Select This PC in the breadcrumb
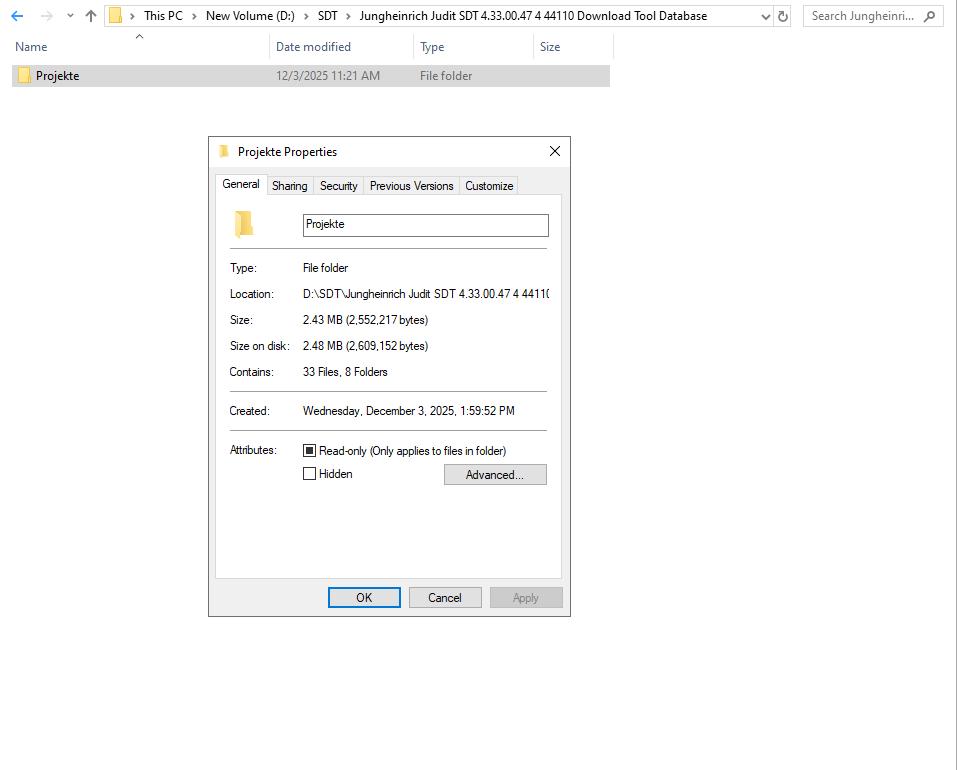This screenshot has width=957, height=770. tap(163, 16)
